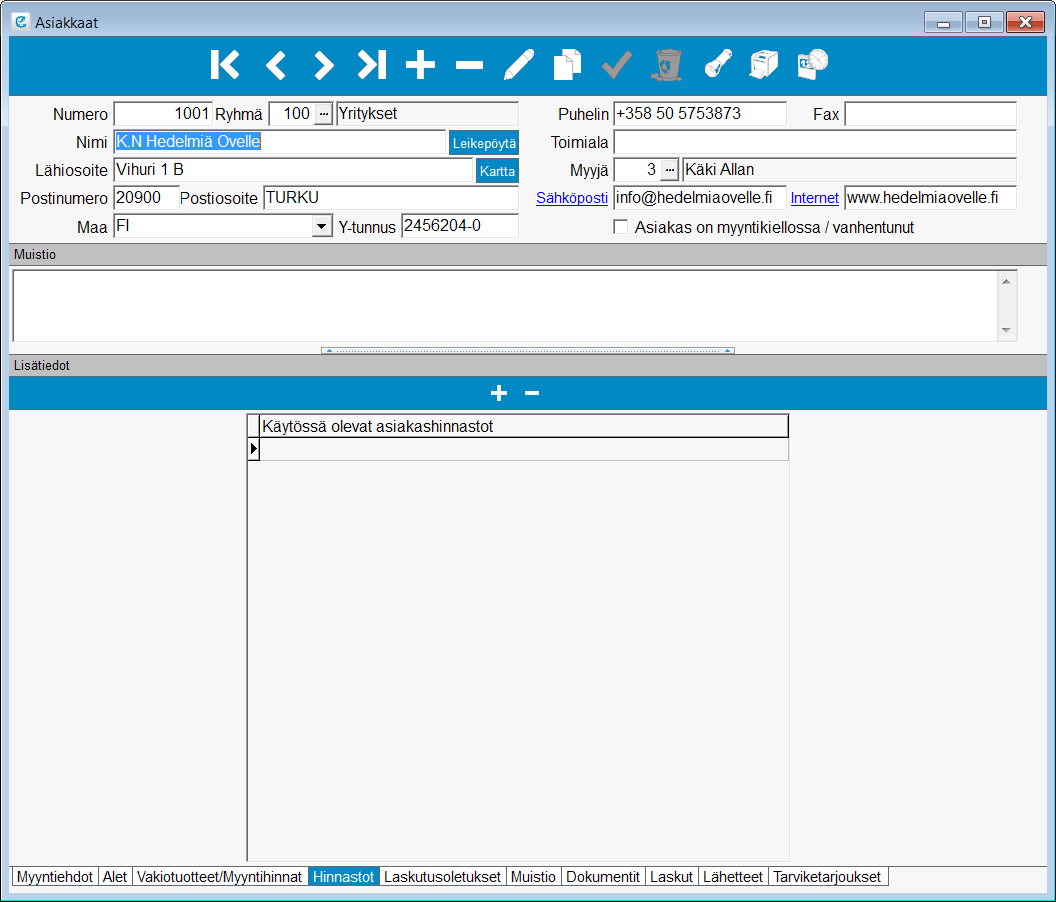Image resolution: width=1056 pixels, height=902 pixels.
Task: Open the Ryhmä lookup ellipsis button
Action: coord(324,114)
